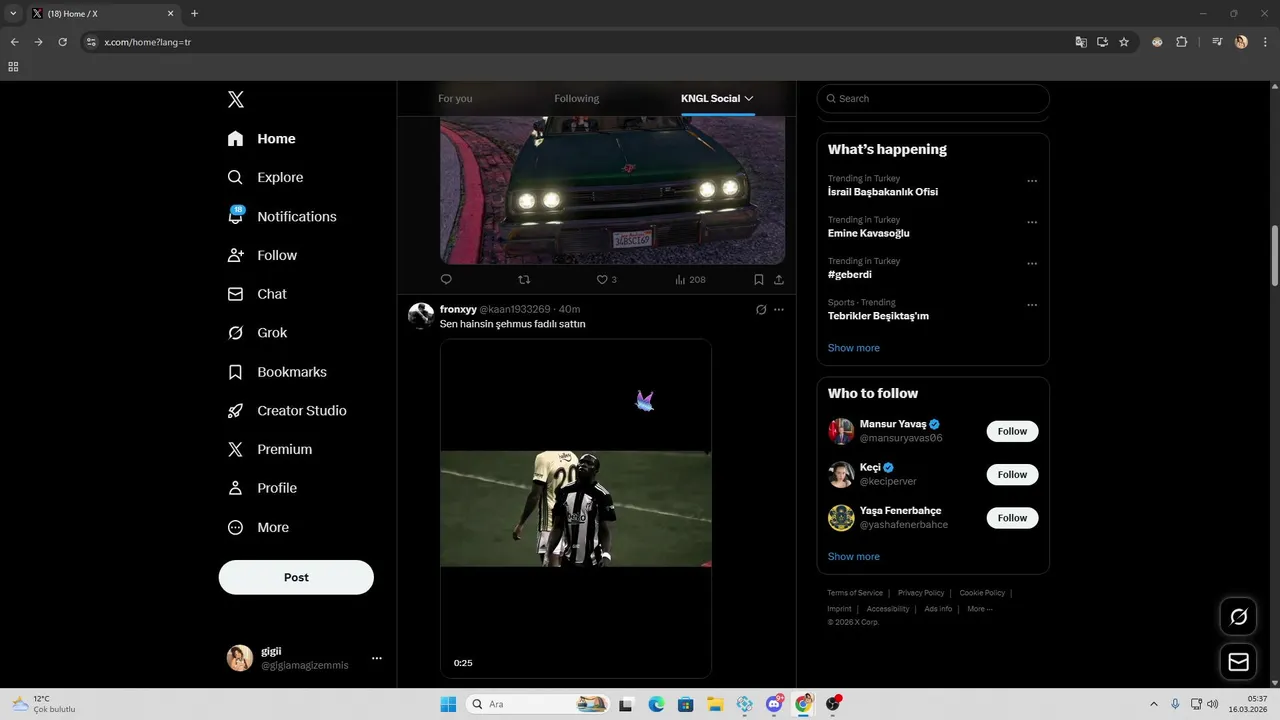
Task: Open Chrome from the taskbar
Action: point(804,704)
